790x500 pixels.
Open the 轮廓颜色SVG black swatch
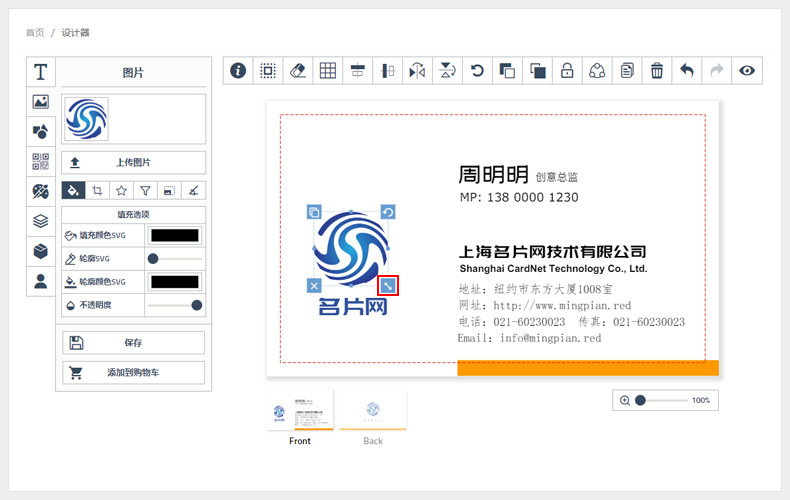click(x=175, y=282)
